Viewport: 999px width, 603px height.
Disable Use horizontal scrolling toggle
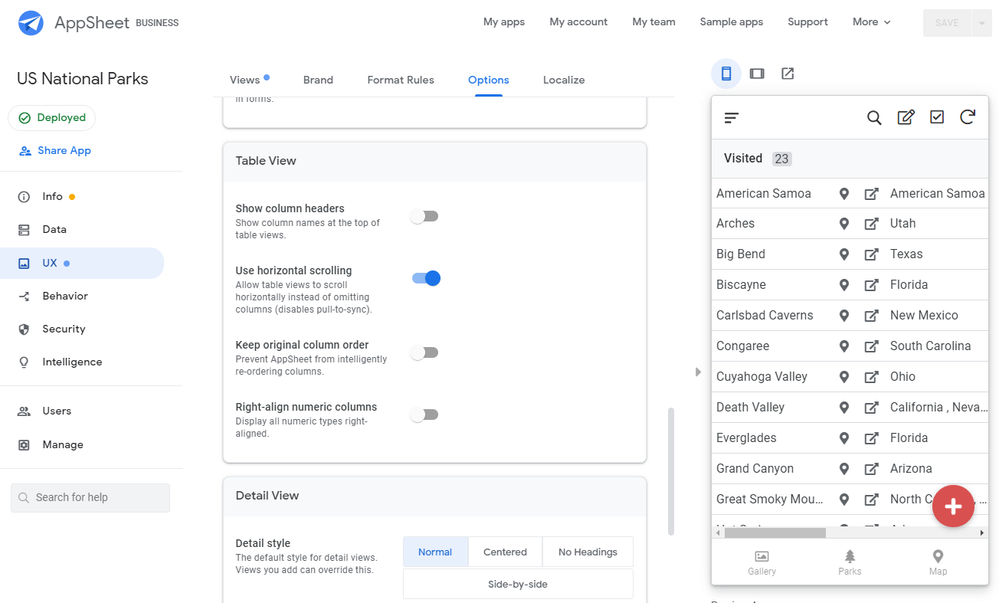[x=426, y=279]
